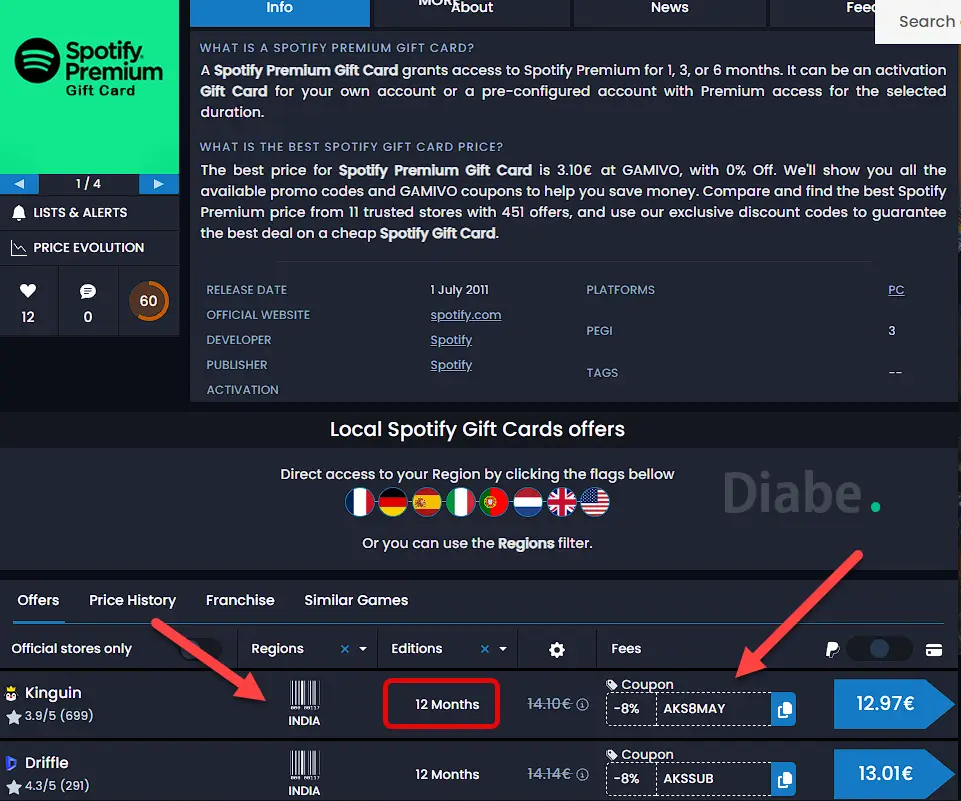Select the USA flag region
The width and height of the screenshot is (961, 801).
[595, 502]
